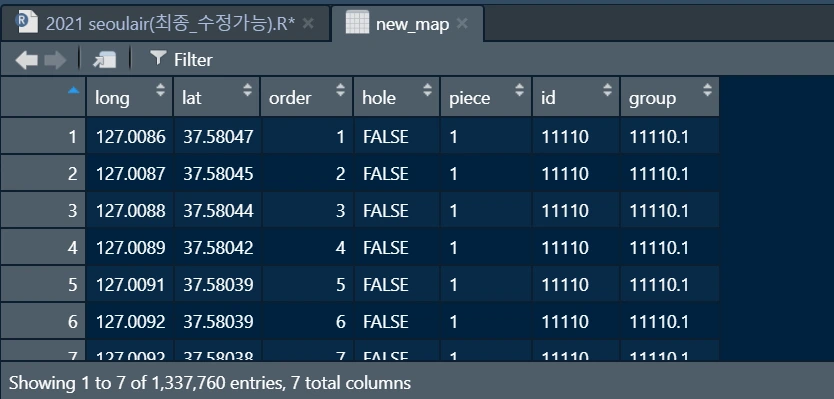Sort by the piece column arrows
Viewport: 834px width, 399px height.
pyautogui.click(x=520, y=90)
